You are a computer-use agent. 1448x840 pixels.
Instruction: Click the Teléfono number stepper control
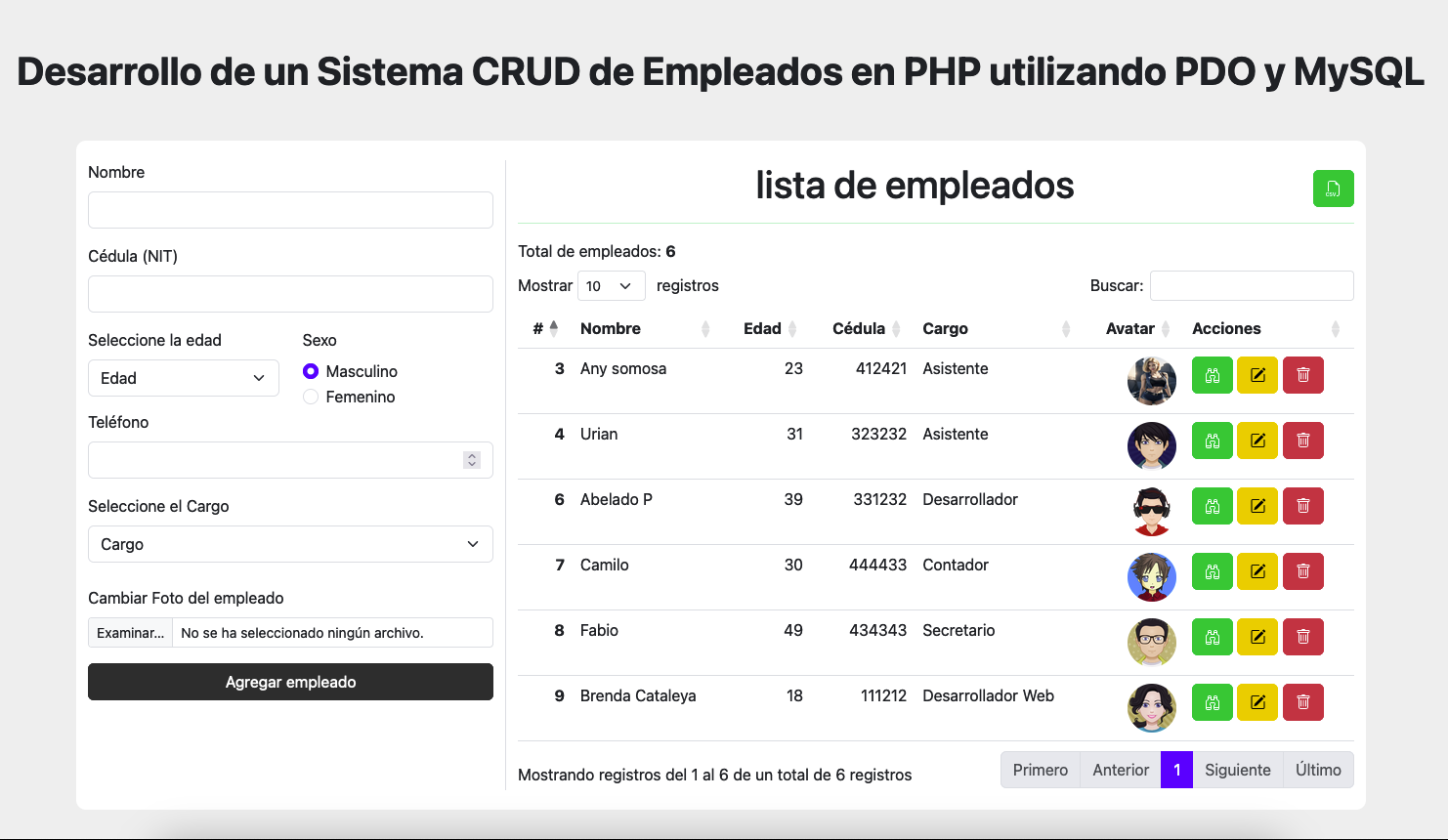472,459
